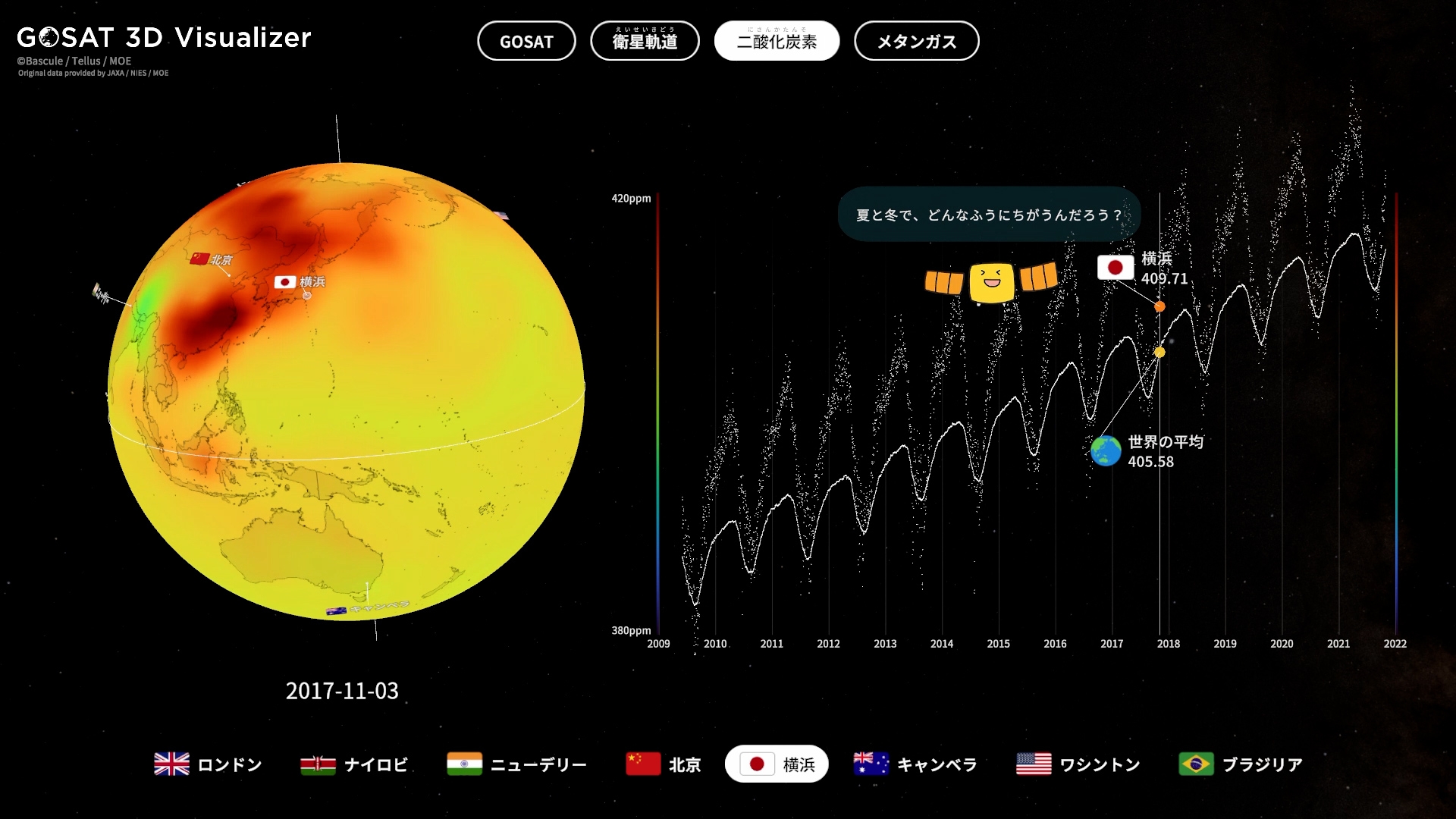The image size is (1456, 819).
Task: Click the Japan flag icon in city bar
Action: pyautogui.click(x=757, y=764)
